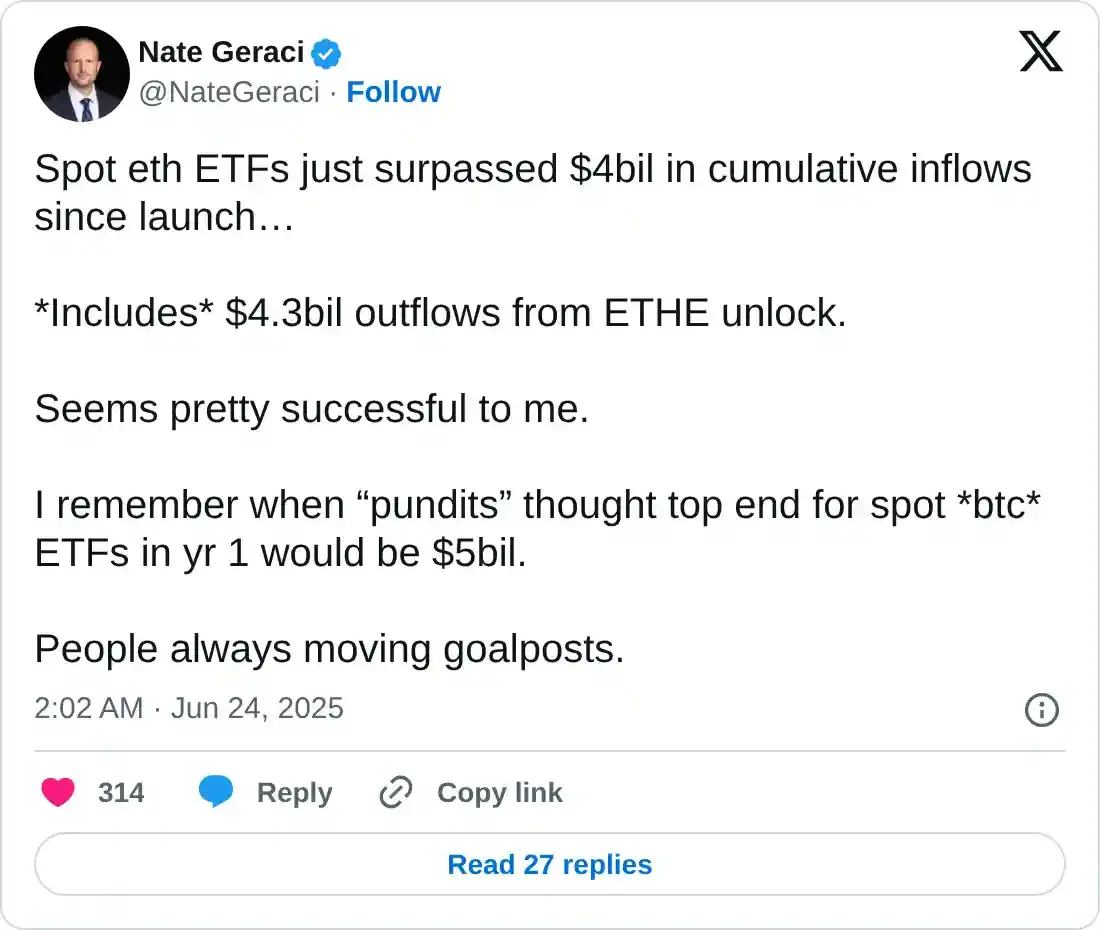1100x930 pixels.
Task: Click the 2:02 AM Jun 24, 2025 timestamp
Action: pos(189,709)
